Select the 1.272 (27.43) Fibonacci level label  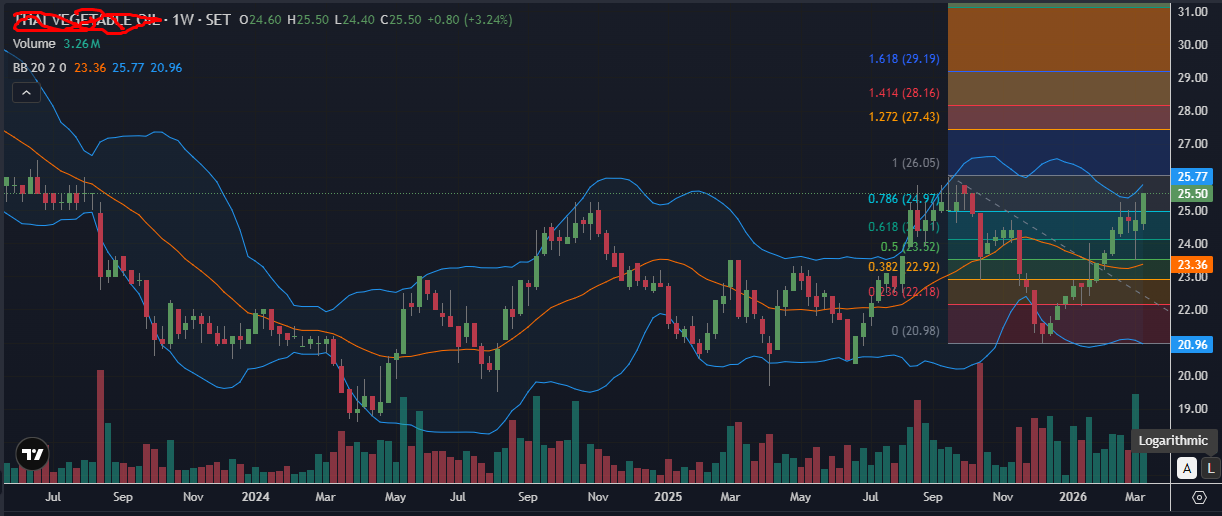904,117
